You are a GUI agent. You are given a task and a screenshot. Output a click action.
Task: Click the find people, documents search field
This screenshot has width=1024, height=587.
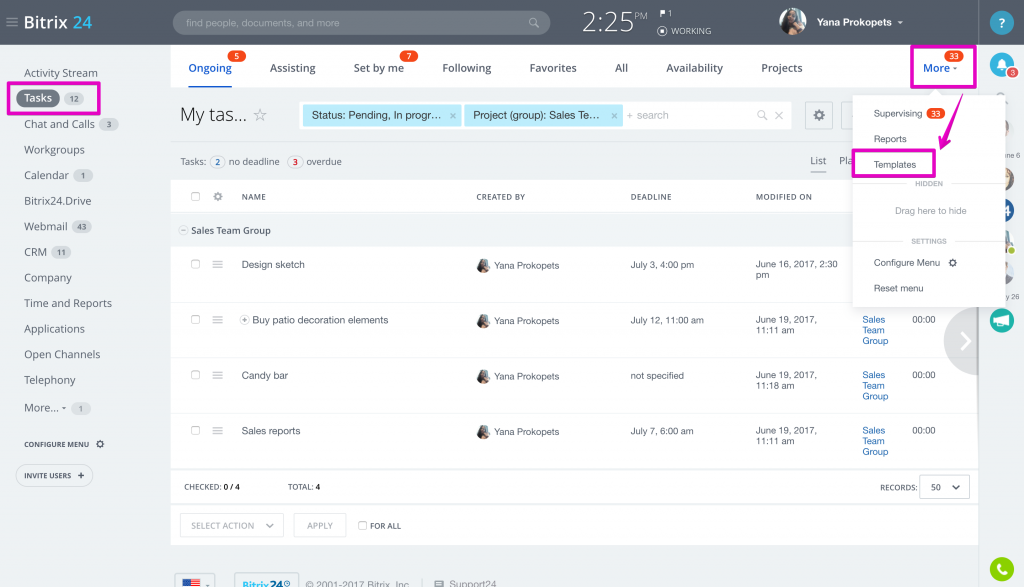click(x=361, y=23)
